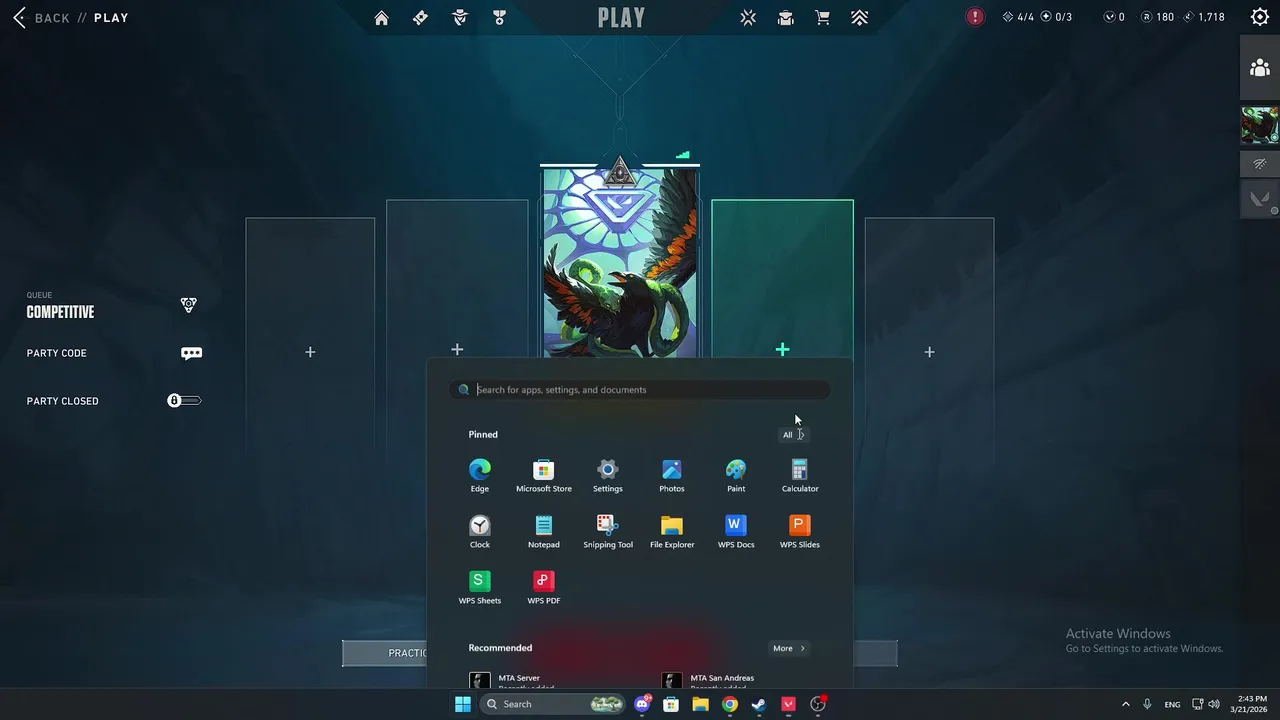Click the PLAY tab header

(x=621, y=18)
